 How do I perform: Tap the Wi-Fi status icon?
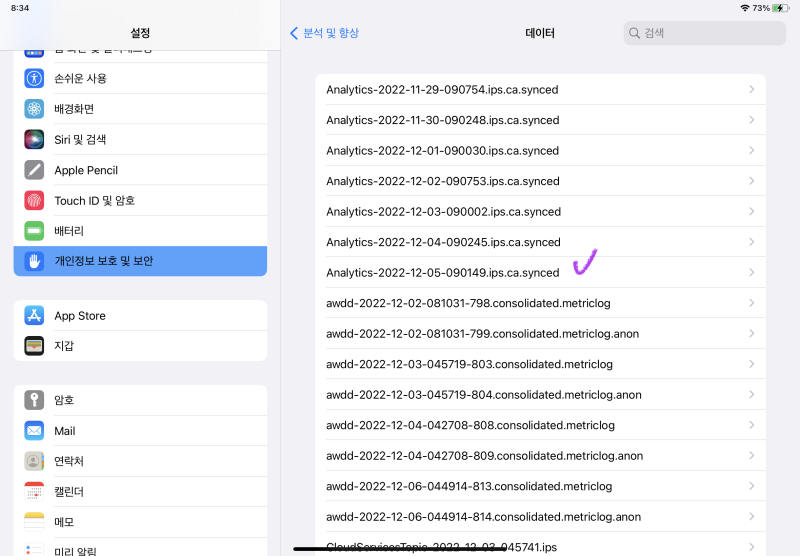tap(745, 8)
